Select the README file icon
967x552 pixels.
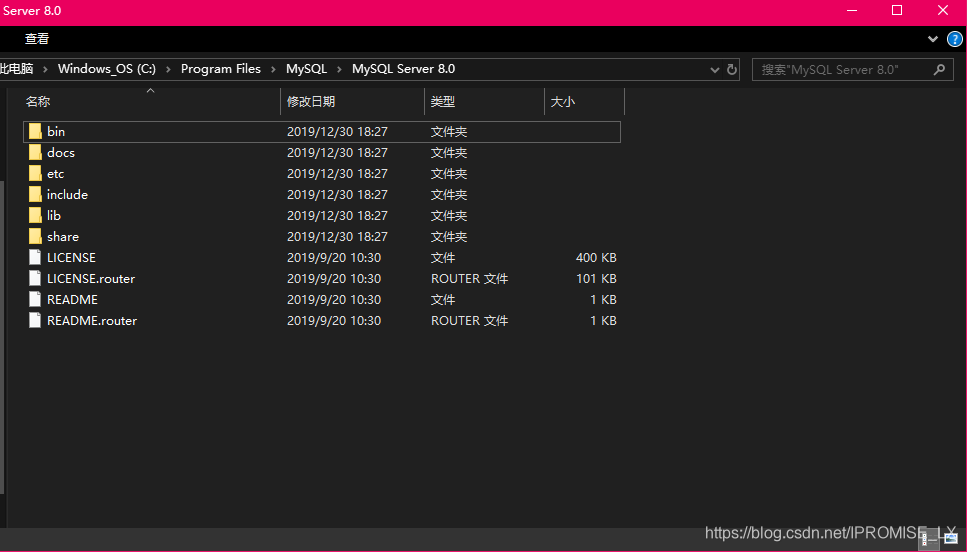tap(35, 299)
